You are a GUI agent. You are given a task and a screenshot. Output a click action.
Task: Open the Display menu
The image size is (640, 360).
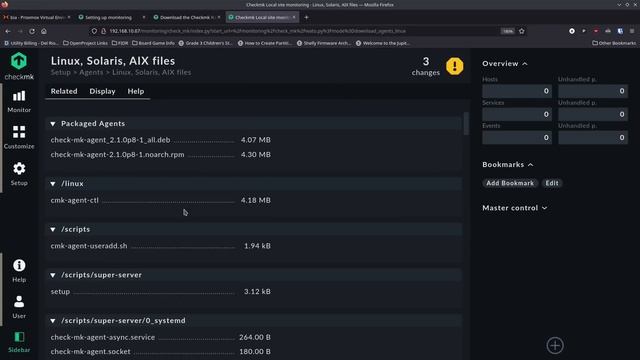(102, 91)
